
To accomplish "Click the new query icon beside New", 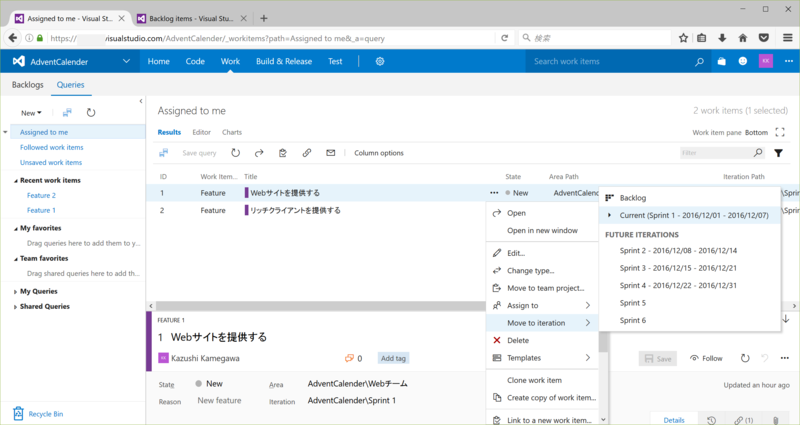I will tap(67, 113).
